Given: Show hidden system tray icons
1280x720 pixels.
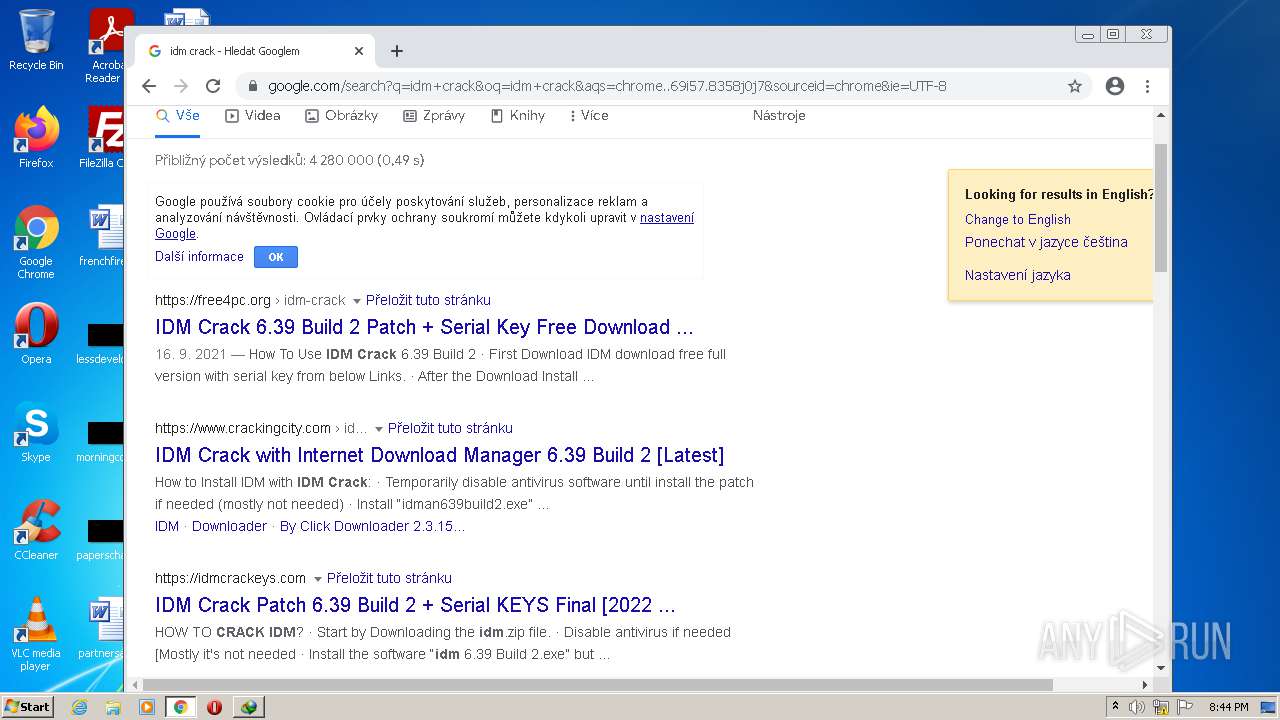Looking at the screenshot, I should coord(1116,707).
